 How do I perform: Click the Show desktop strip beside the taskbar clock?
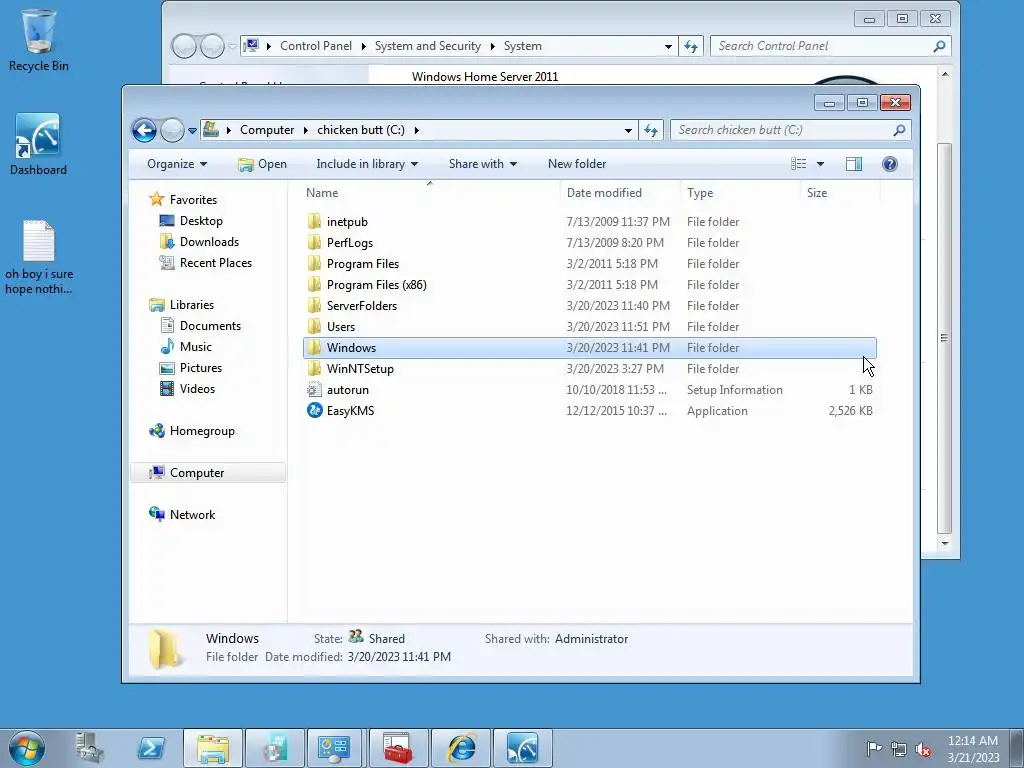point(1017,748)
